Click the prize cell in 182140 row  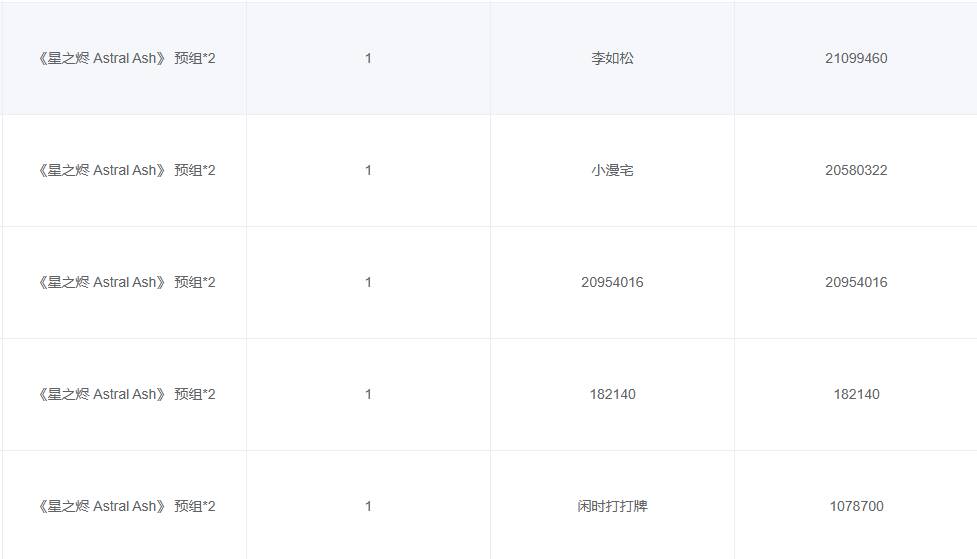click(124, 394)
